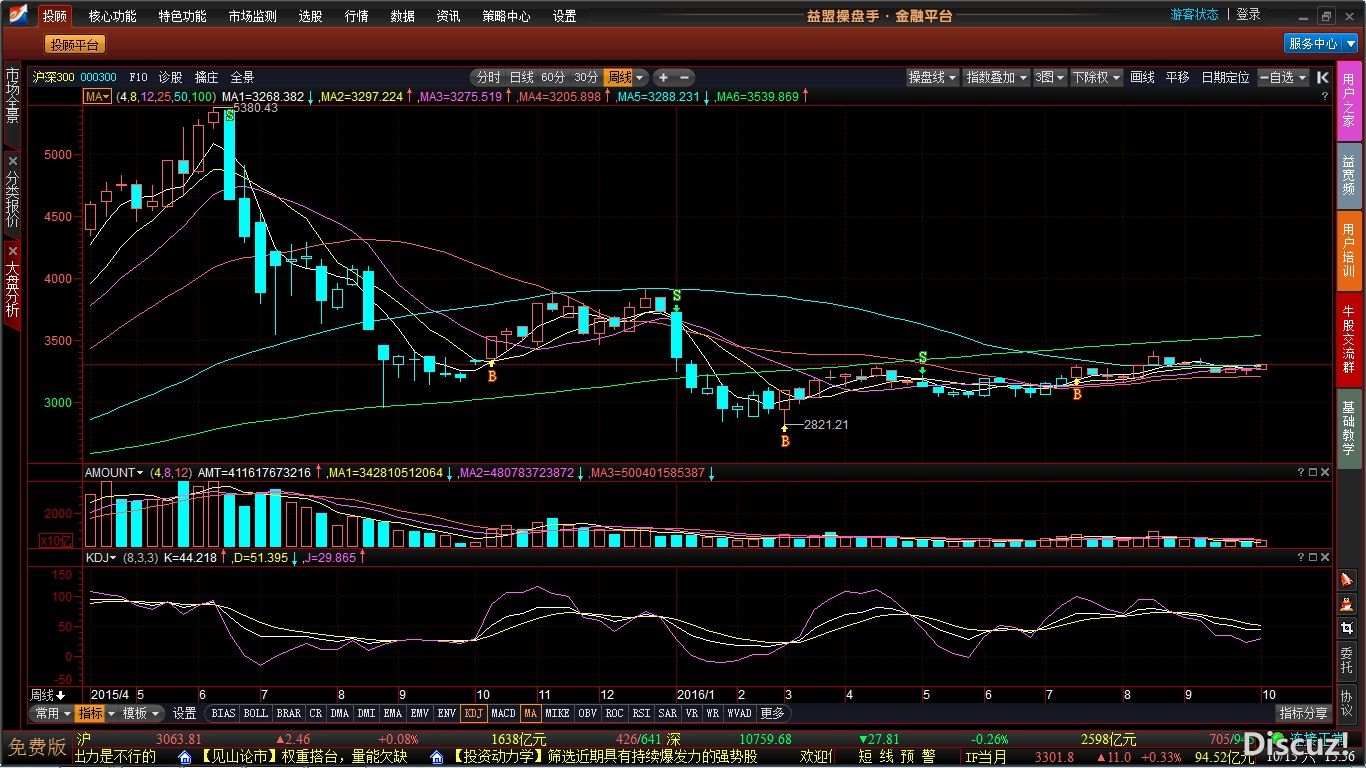The width and height of the screenshot is (1366, 768).
Task: Click the F10 company info button
Action: coord(138,77)
